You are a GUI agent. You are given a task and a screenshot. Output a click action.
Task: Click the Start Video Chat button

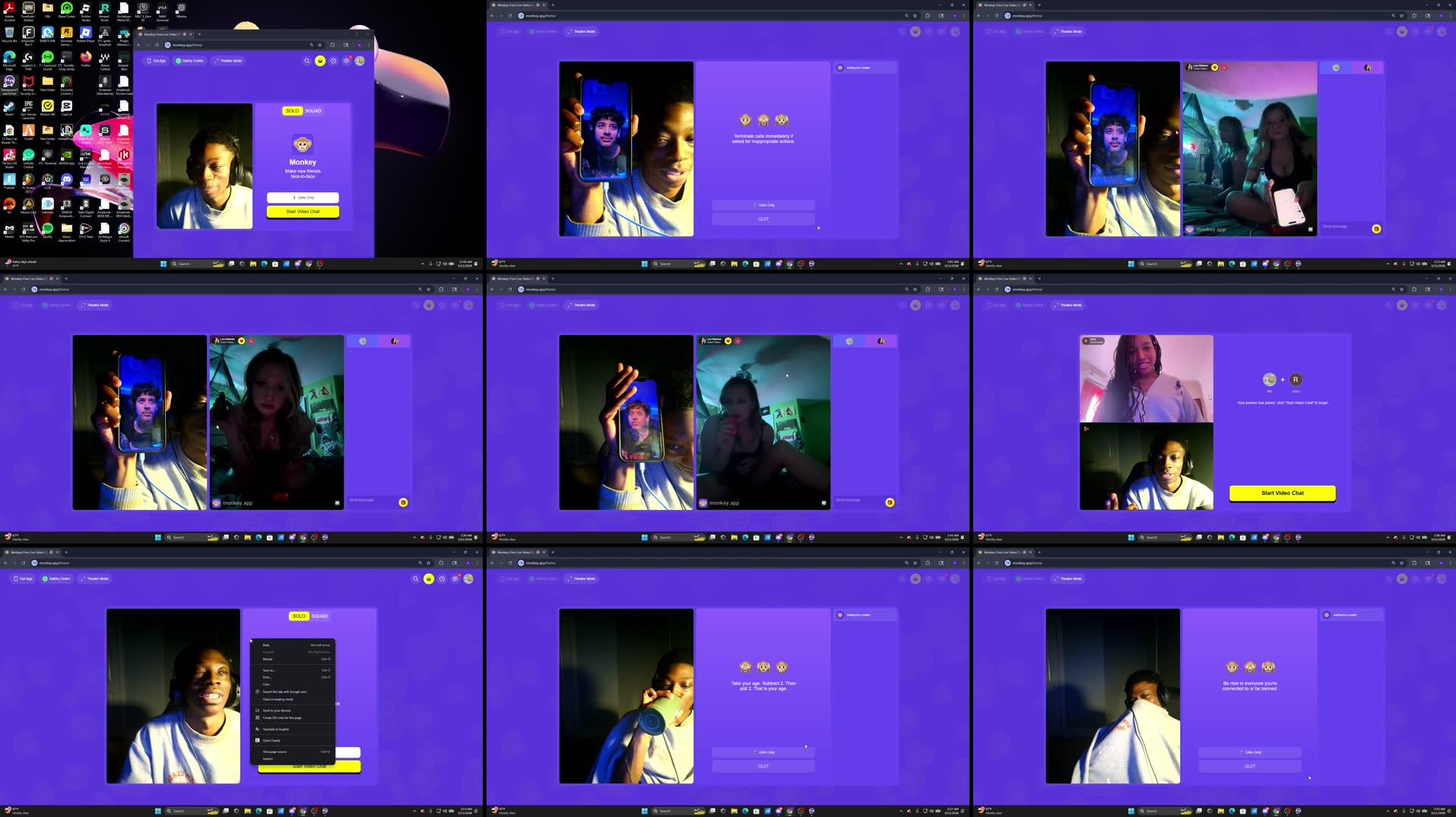point(1281,493)
